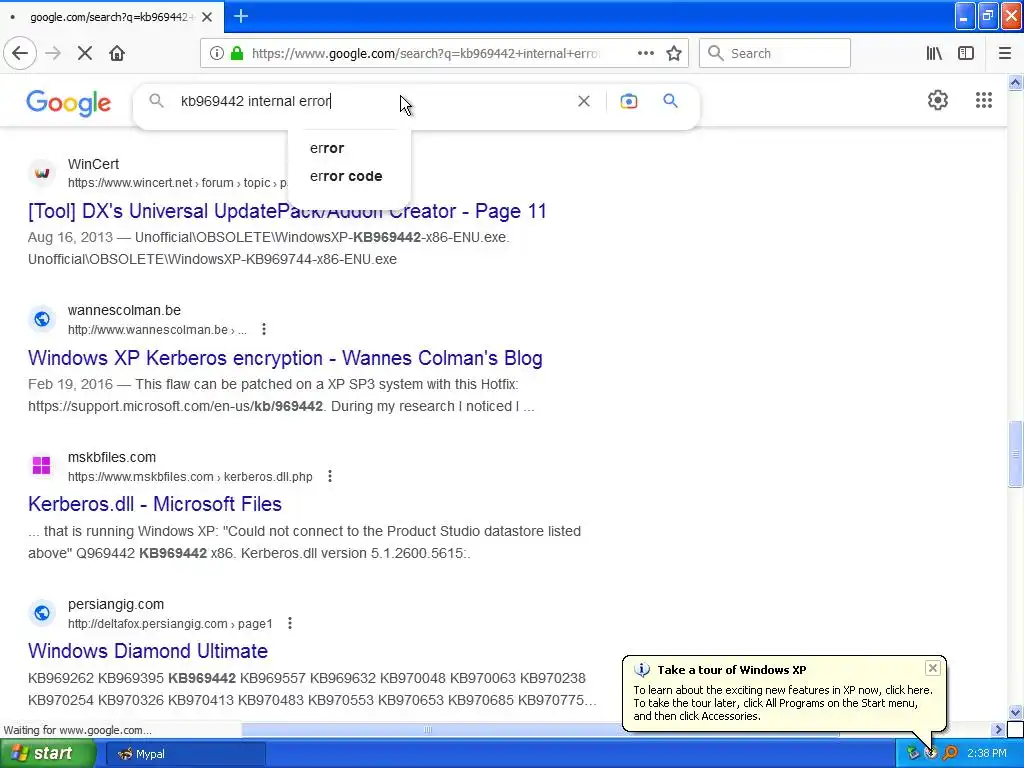The image size is (1024, 768).
Task: Click the taskbar clock showing 2:38 PM
Action: (987, 754)
